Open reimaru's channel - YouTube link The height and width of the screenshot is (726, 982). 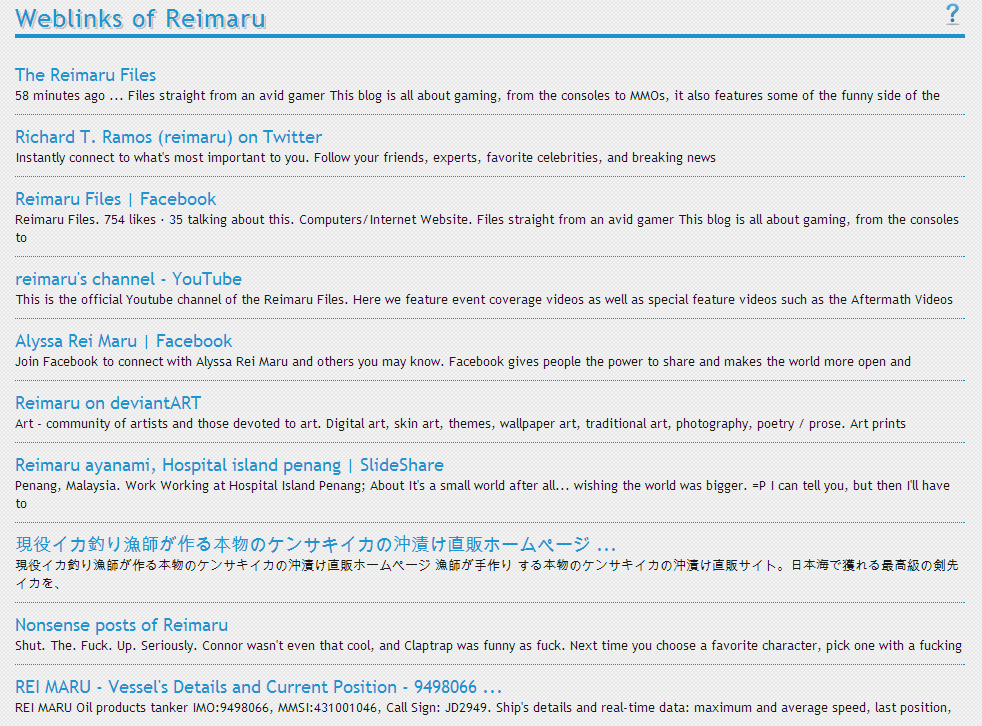pos(128,279)
